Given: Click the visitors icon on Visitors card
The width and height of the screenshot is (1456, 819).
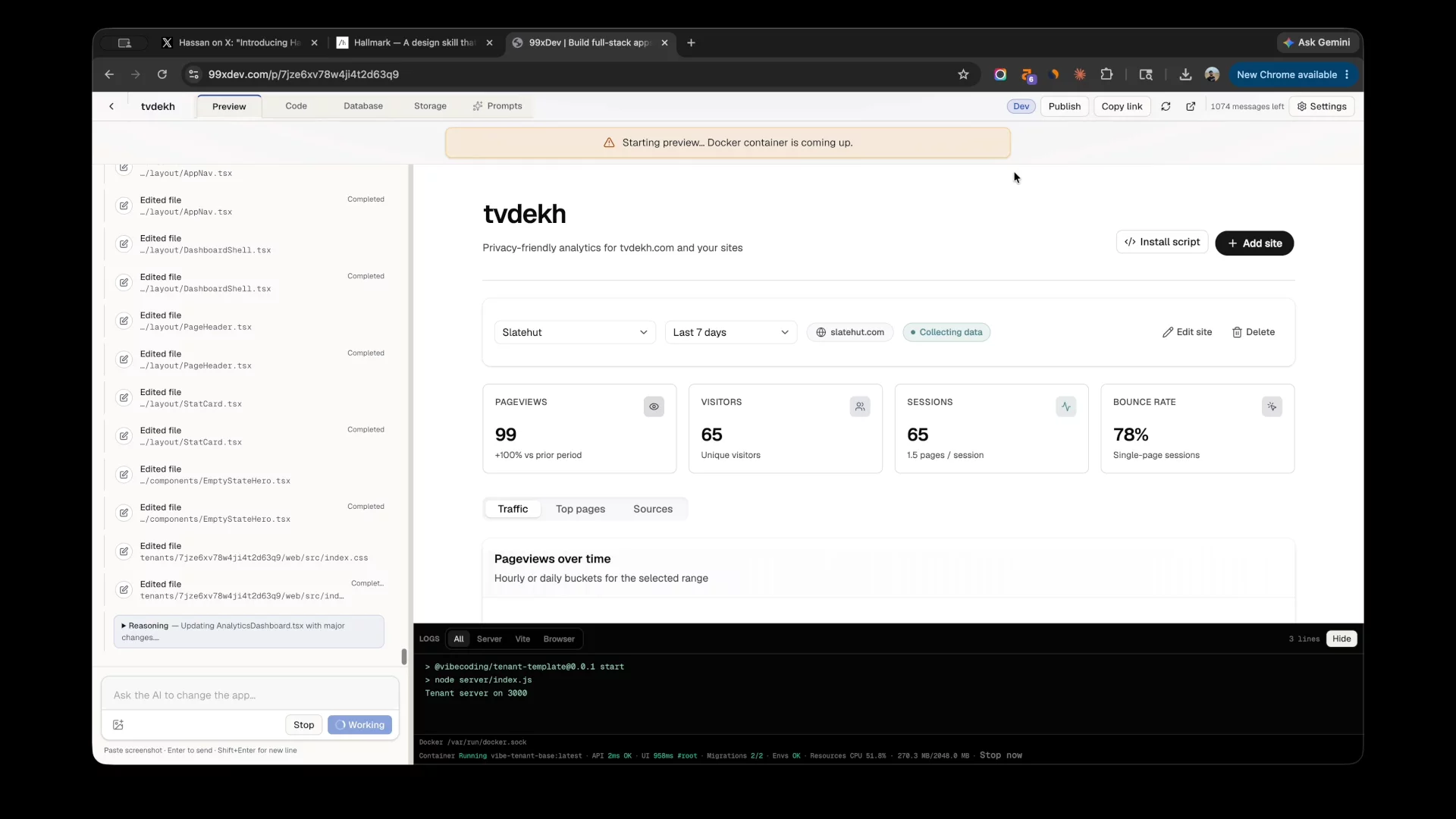Looking at the screenshot, I should [x=860, y=406].
